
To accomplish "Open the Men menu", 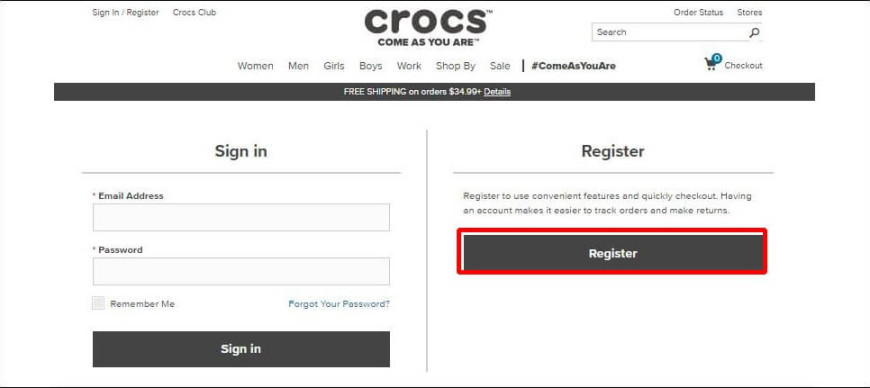I will coord(299,65).
